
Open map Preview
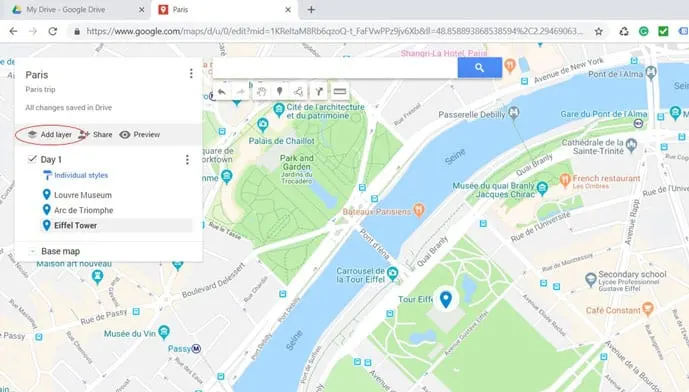[140, 134]
